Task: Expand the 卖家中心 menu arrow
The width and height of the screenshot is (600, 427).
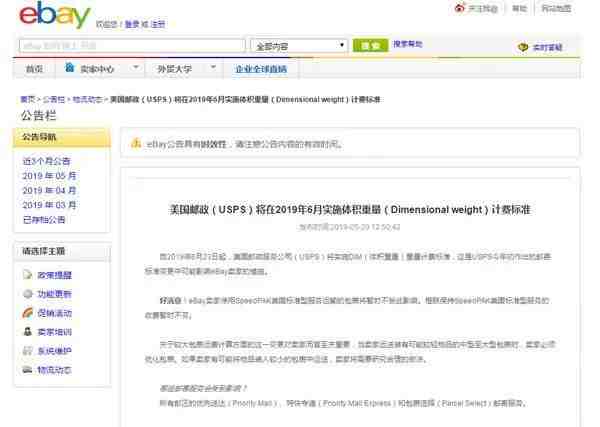Action: (x=135, y=68)
